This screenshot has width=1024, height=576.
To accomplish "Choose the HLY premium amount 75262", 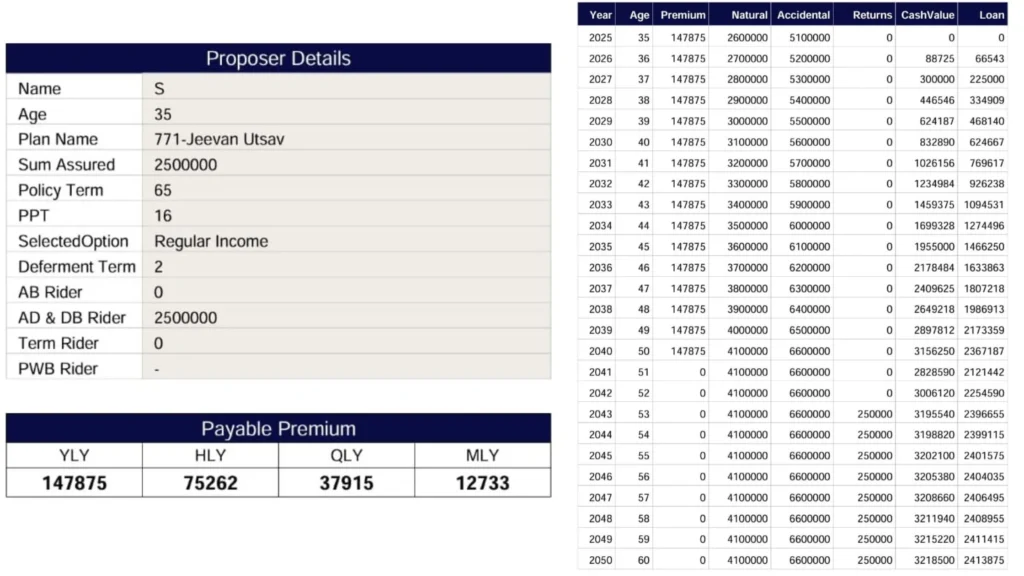I will [210, 483].
